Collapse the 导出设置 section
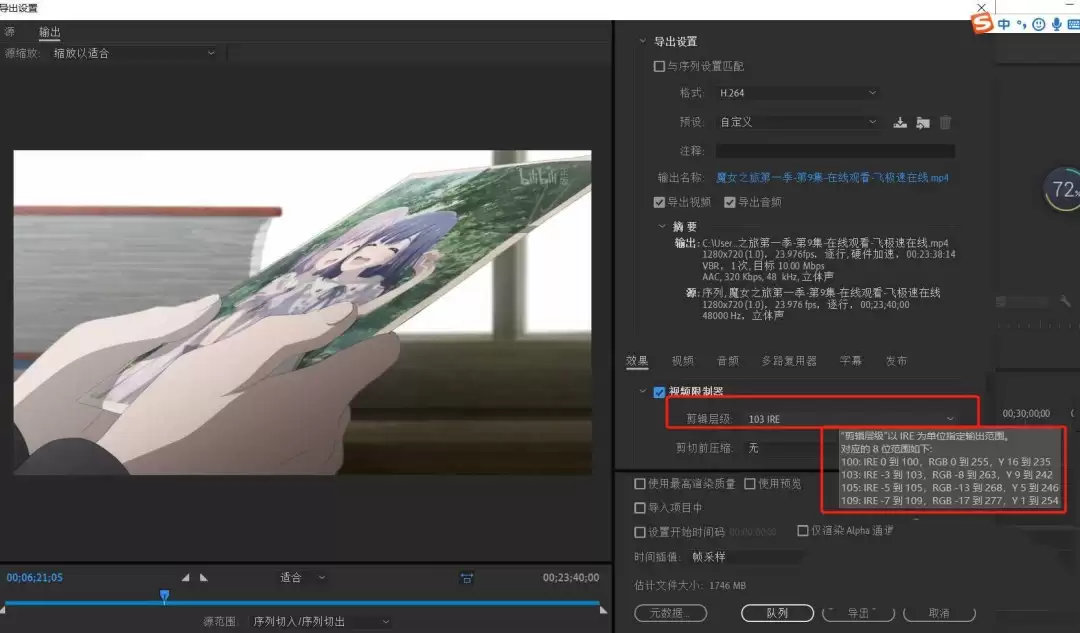This screenshot has height=633, width=1080. tap(643, 41)
